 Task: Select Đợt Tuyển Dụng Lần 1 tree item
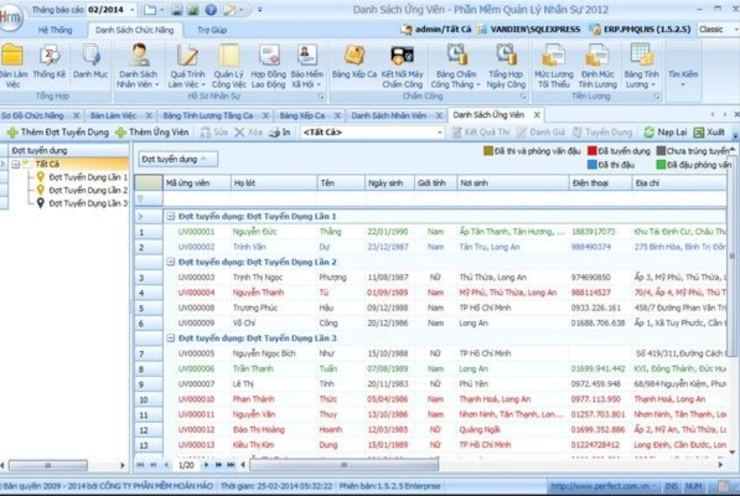88,177
